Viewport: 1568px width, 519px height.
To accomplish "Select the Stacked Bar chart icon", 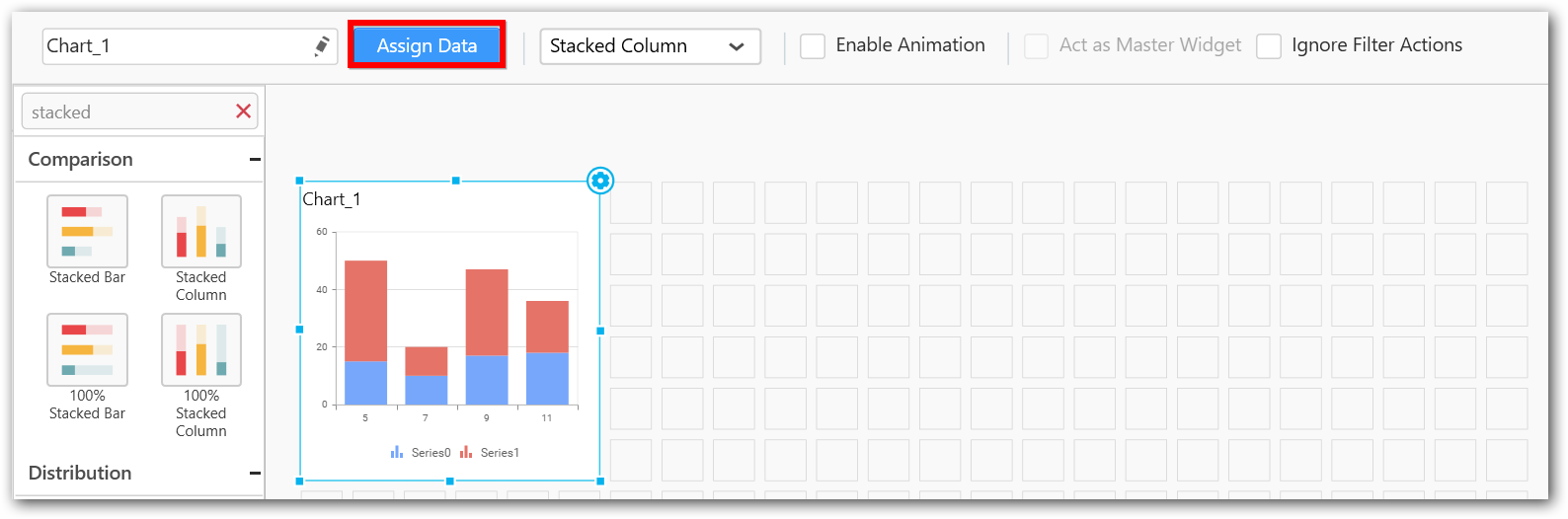I will click(x=87, y=231).
